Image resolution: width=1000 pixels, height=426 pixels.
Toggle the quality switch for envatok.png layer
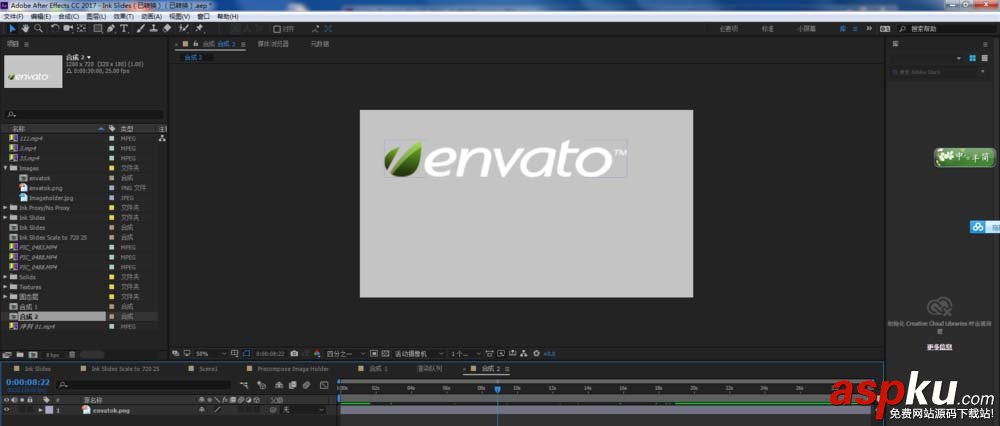coord(217,410)
